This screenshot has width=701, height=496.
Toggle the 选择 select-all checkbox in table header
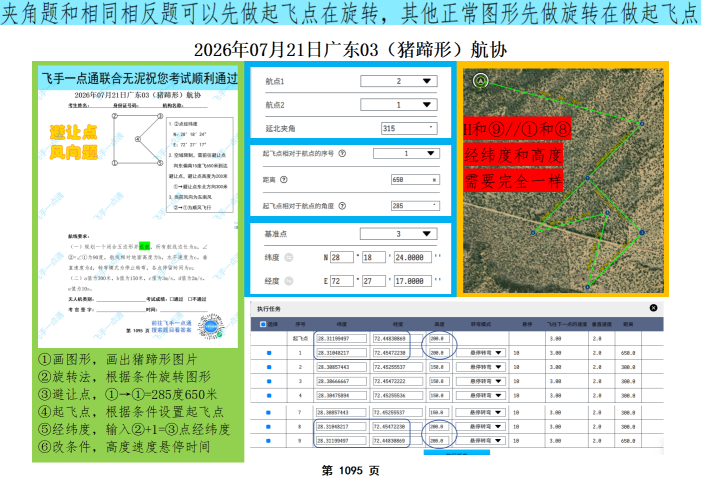[263, 324]
